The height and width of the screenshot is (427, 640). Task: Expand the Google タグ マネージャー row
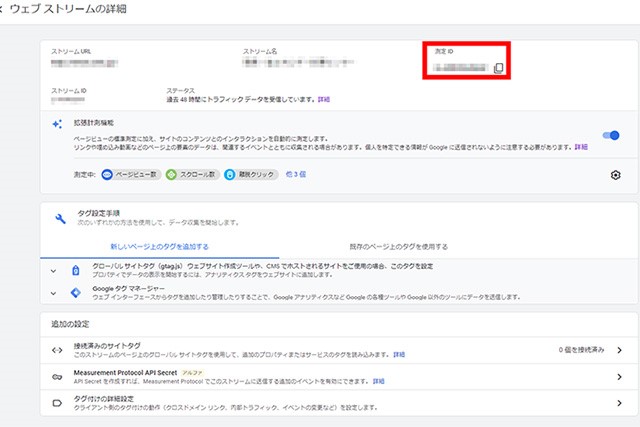53,293
